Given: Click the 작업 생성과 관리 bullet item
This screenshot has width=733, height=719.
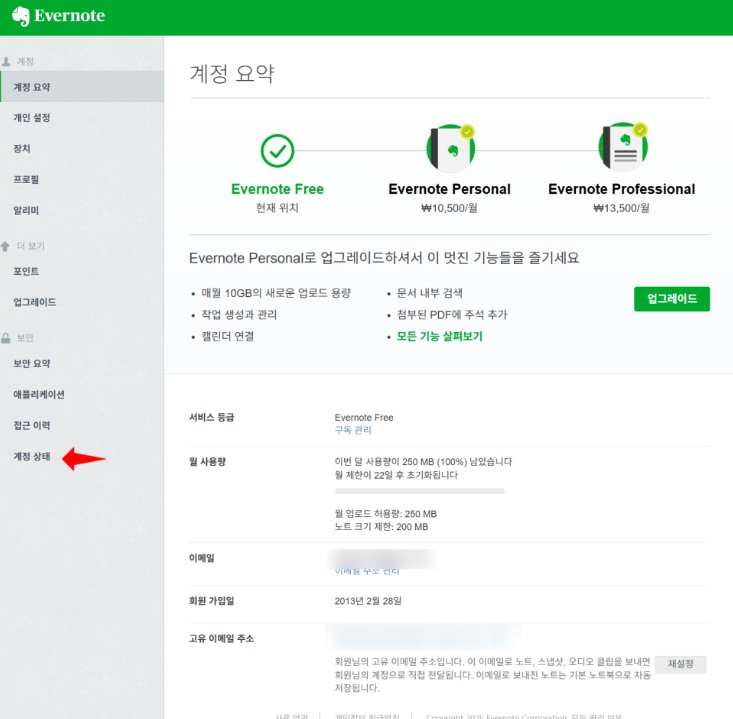Looking at the screenshot, I should click(x=239, y=315).
